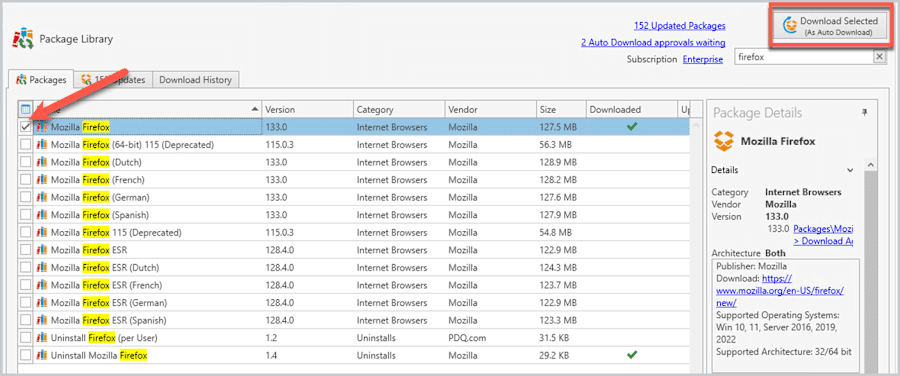This screenshot has width=900, height=376.
Task: Click package icon beside Firefox (64-bit) 115
Action: 41,145
